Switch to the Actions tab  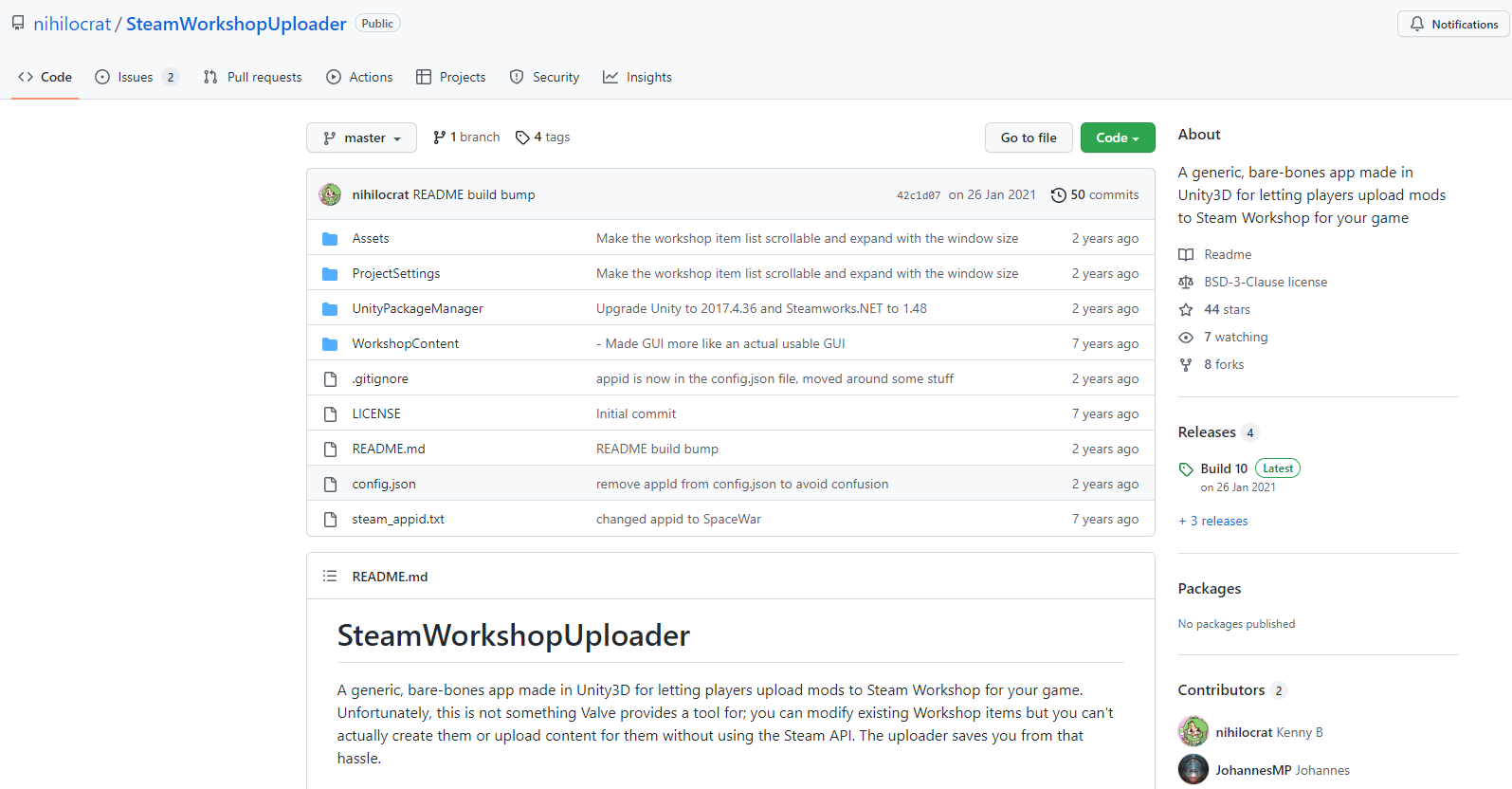coord(359,77)
